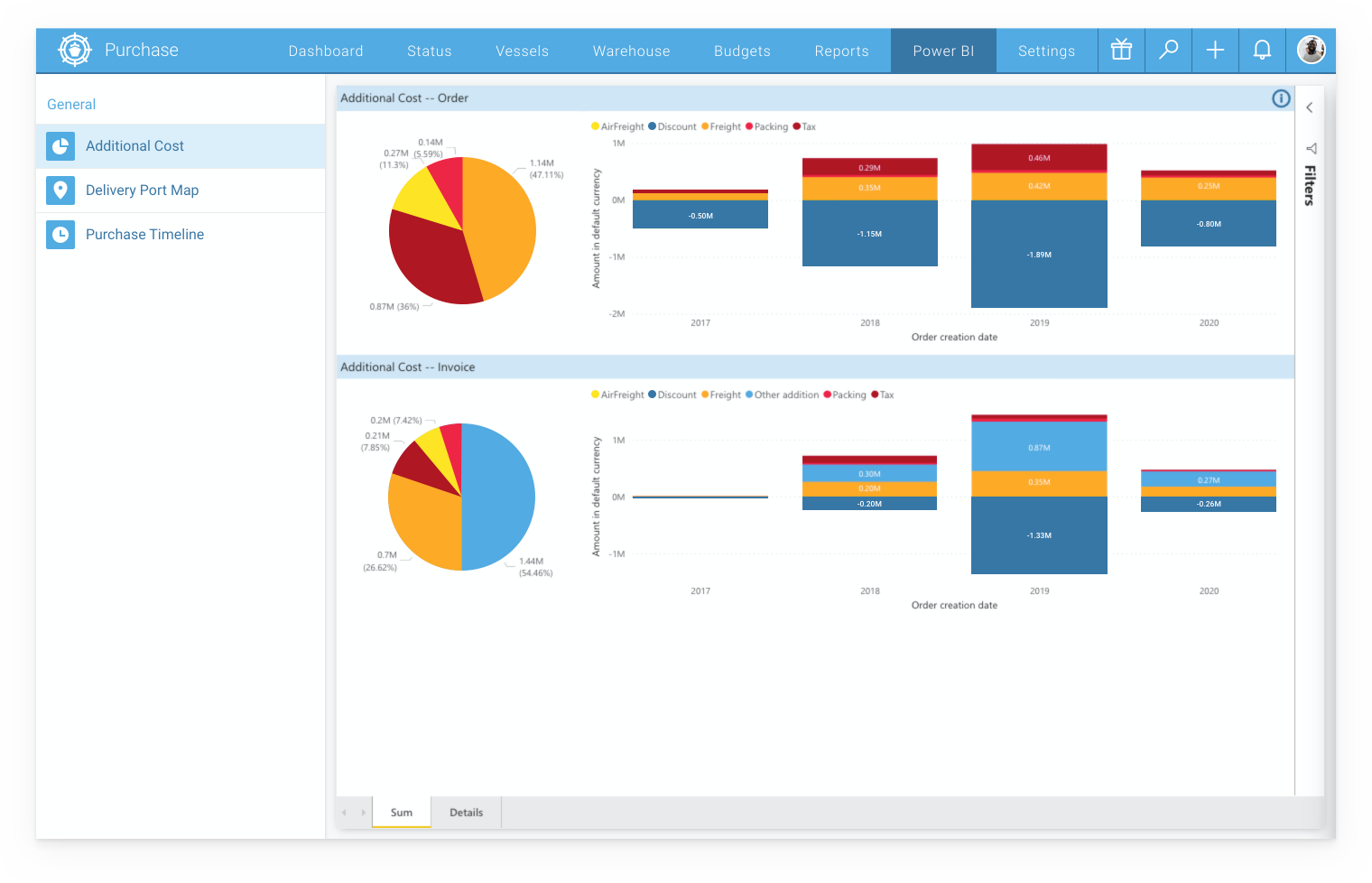The height and width of the screenshot is (883, 1372).
Task: Click the info icon on report header
Action: pyautogui.click(x=1281, y=98)
